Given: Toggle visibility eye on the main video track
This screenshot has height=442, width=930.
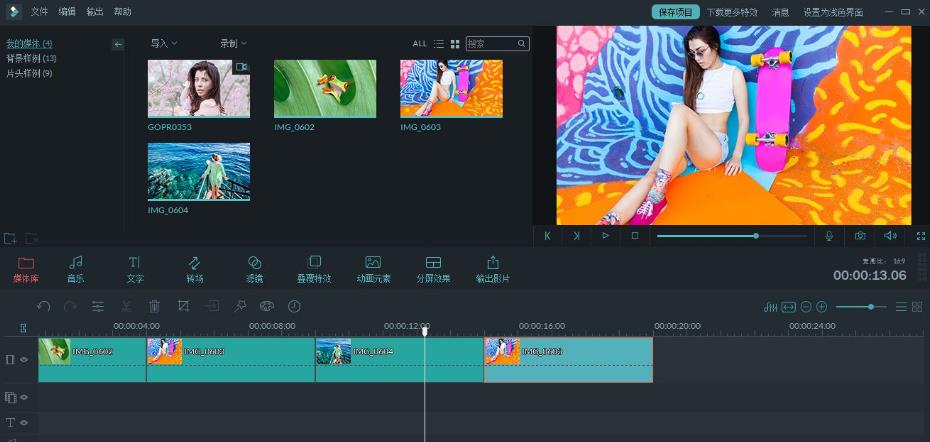Looking at the screenshot, I should (x=24, y=359).
